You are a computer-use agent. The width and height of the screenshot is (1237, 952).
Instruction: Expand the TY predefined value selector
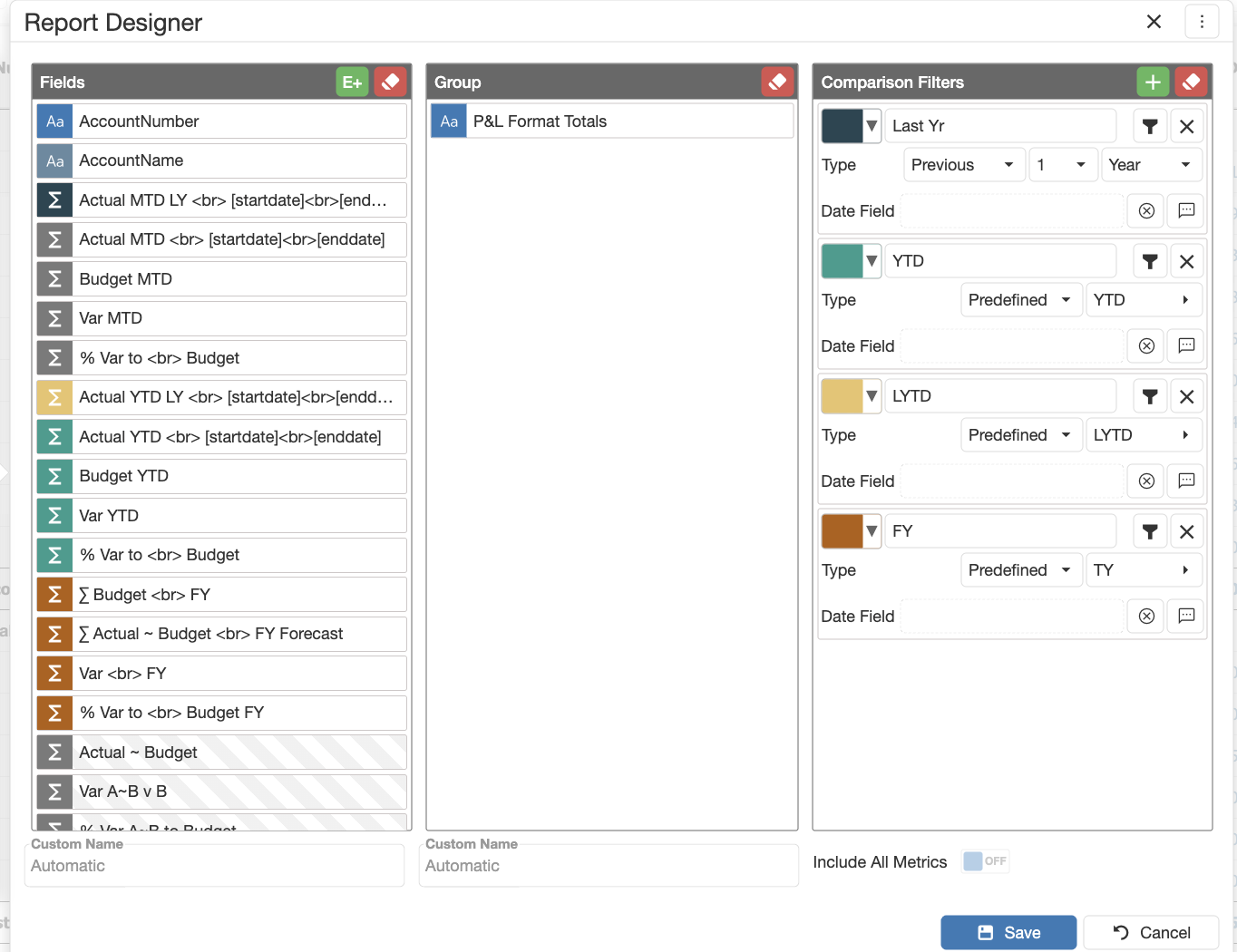pos(1144,570)
